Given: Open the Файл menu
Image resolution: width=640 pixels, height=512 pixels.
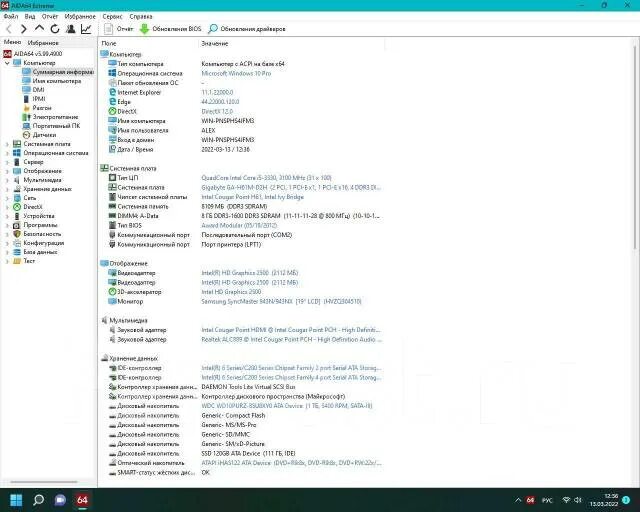Looking at the screenshot, I should point(11,16).
